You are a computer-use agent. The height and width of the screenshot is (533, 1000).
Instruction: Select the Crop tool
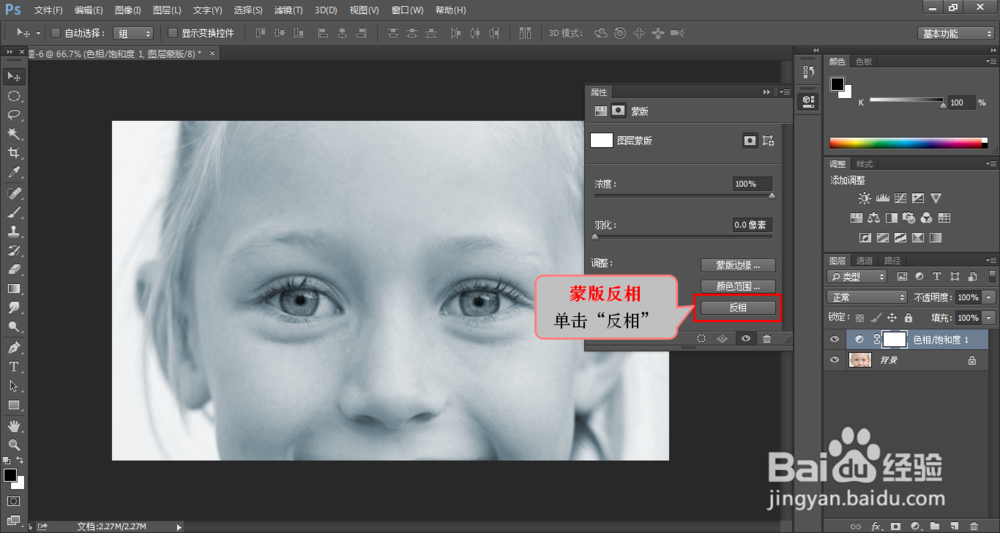click(14, 153)
